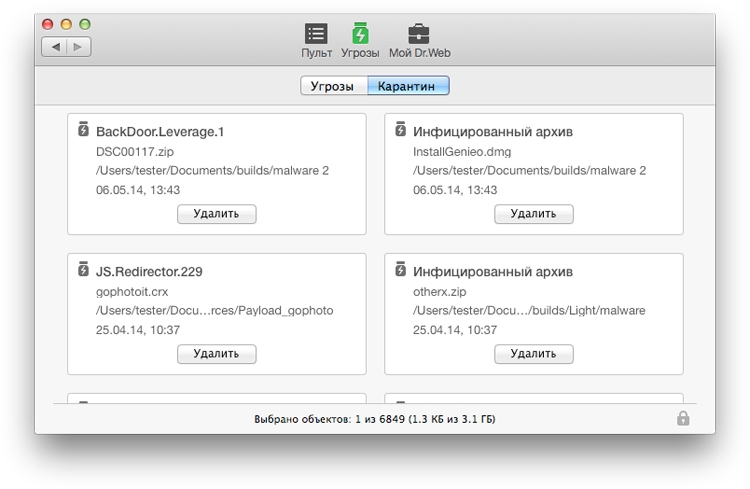Open the Пульт control panel icon
Image resolution: width=750 pixels, height=489 pixels.
(316, 34)
